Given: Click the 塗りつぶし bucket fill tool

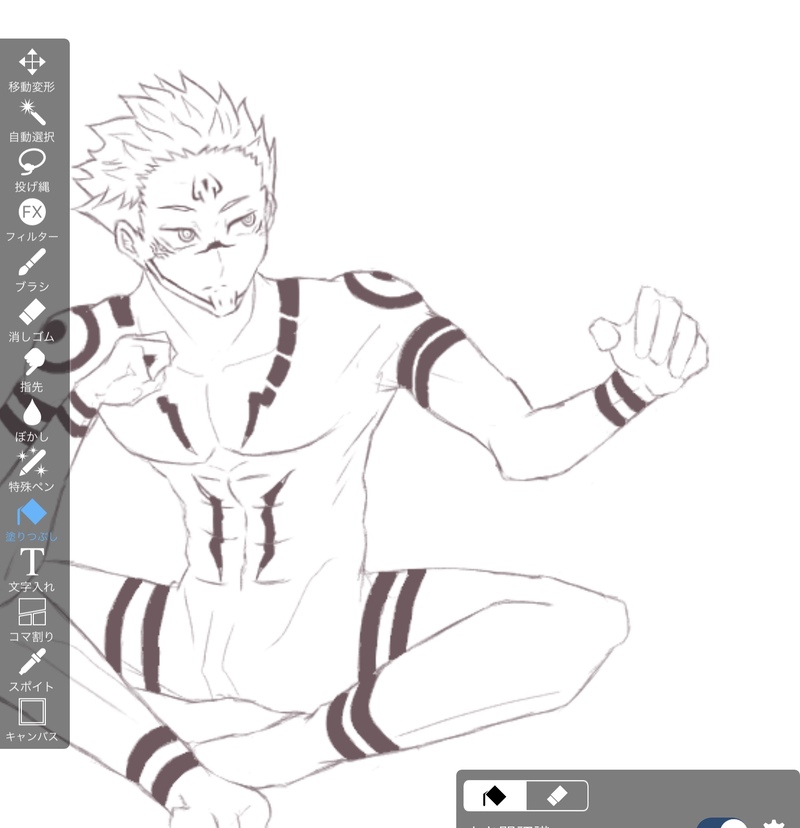Looking at the screenshot, I should 32,521.
